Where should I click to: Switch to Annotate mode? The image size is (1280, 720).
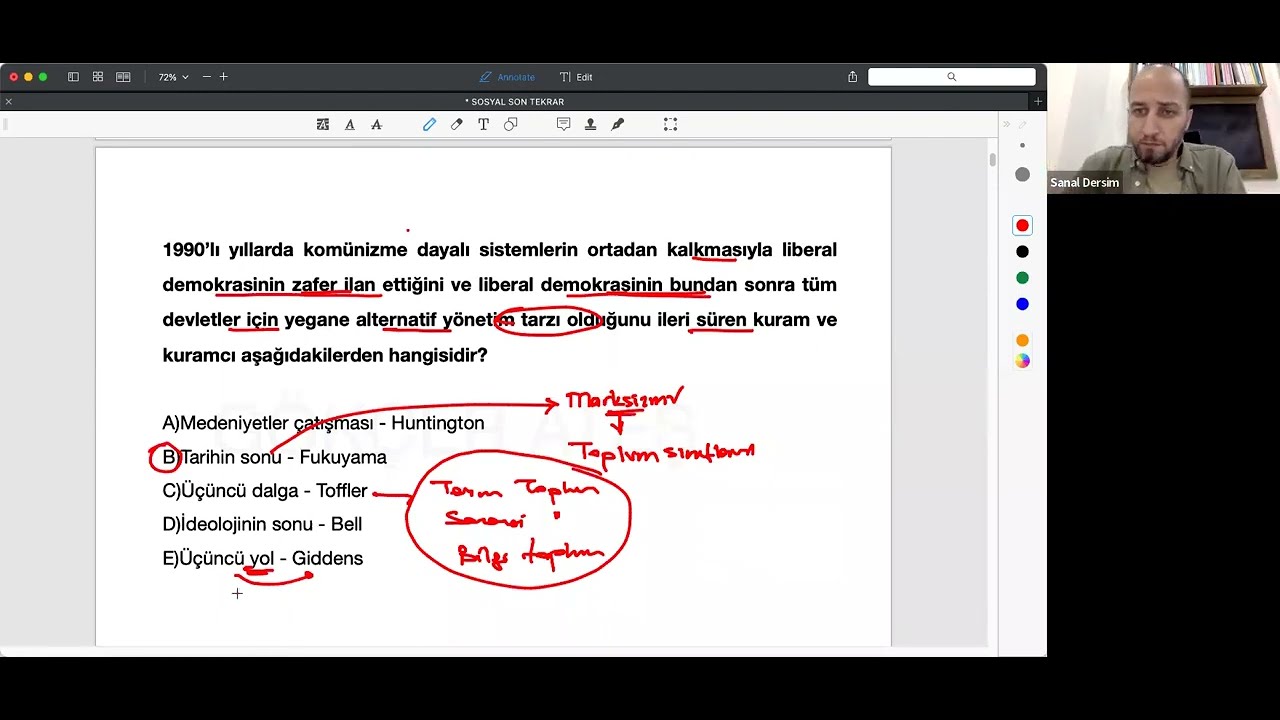(507, 77)
